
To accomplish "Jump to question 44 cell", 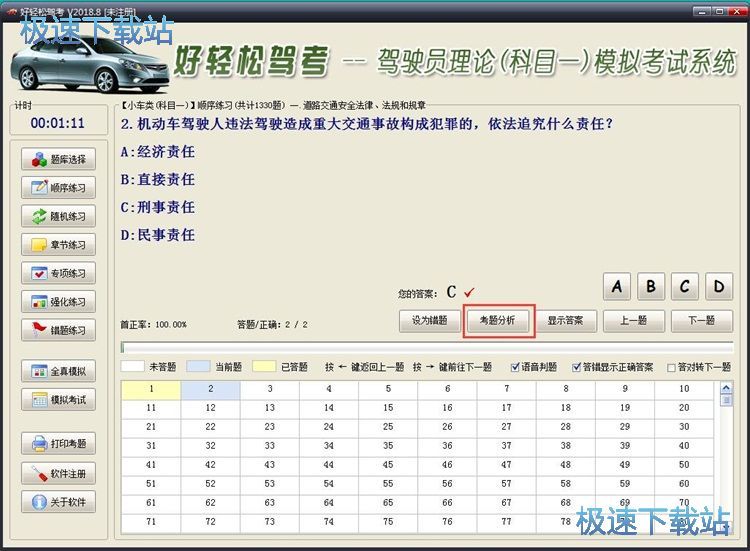I will pyautogui.click(x=329, y=465).
